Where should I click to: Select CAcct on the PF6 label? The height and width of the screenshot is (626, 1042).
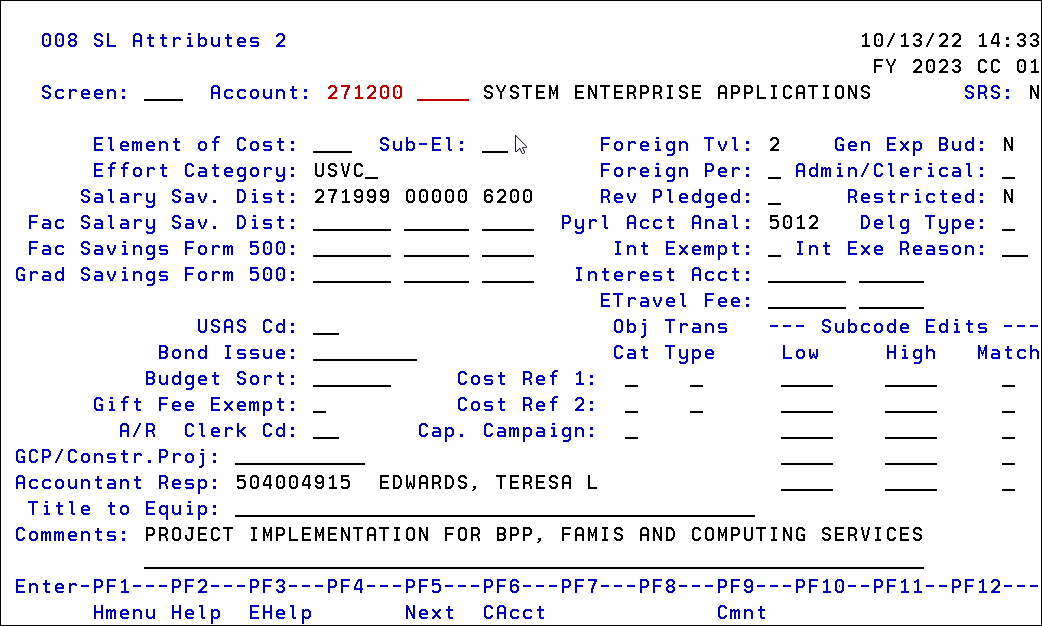513,613
